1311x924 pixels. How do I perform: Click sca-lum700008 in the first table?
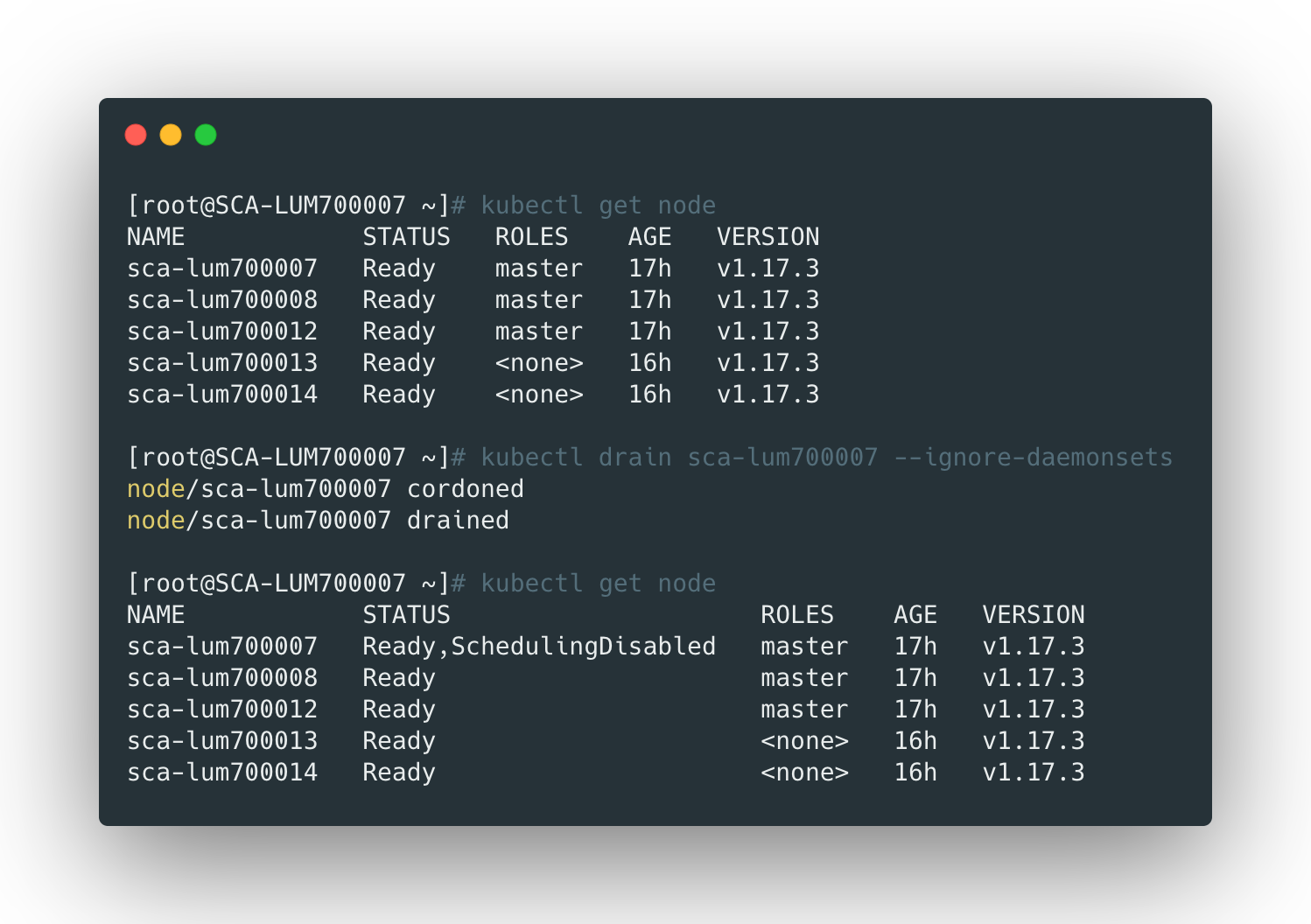(x=222, y=300)
